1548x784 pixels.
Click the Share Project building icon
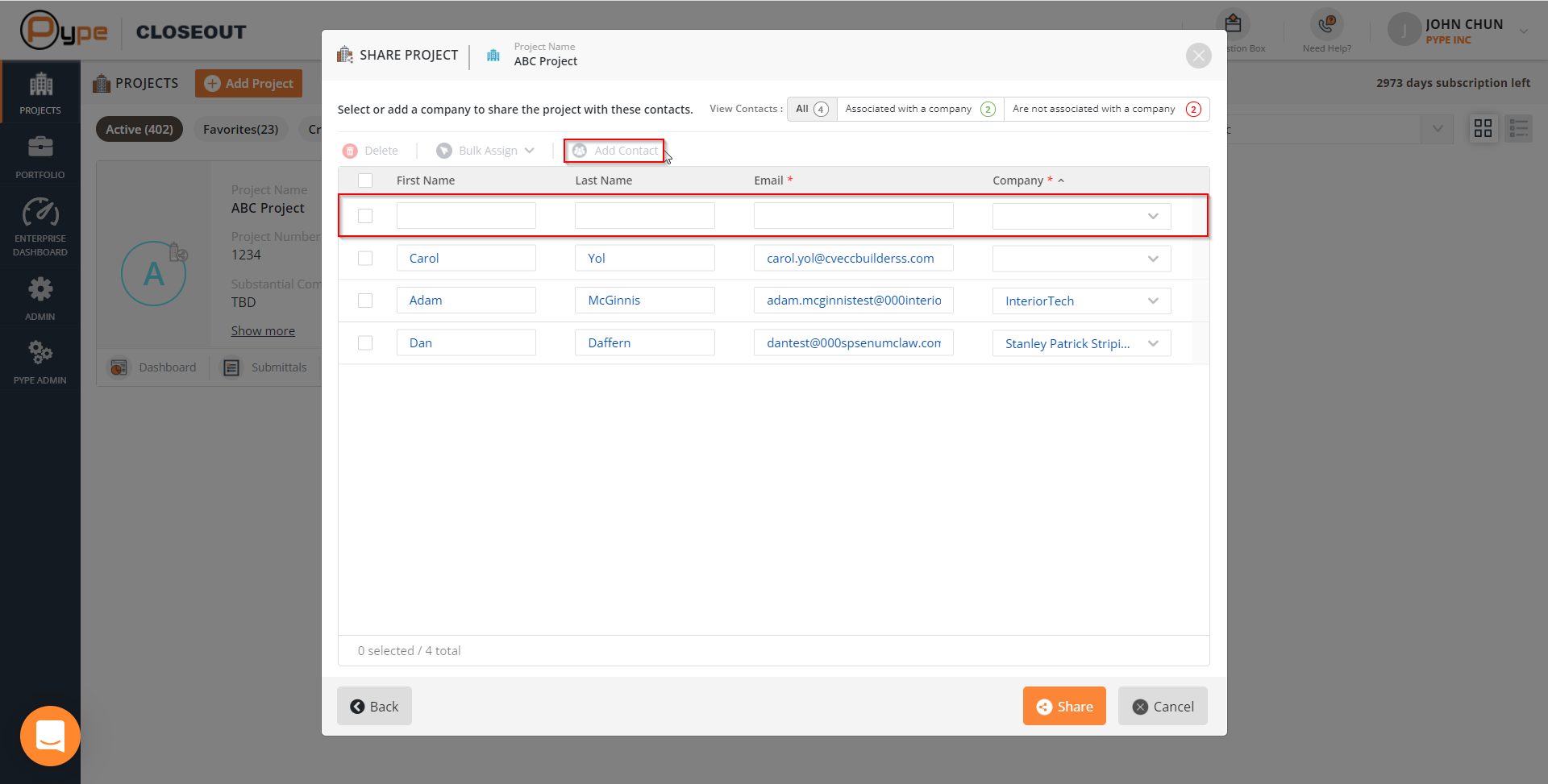tap(345, 55)
